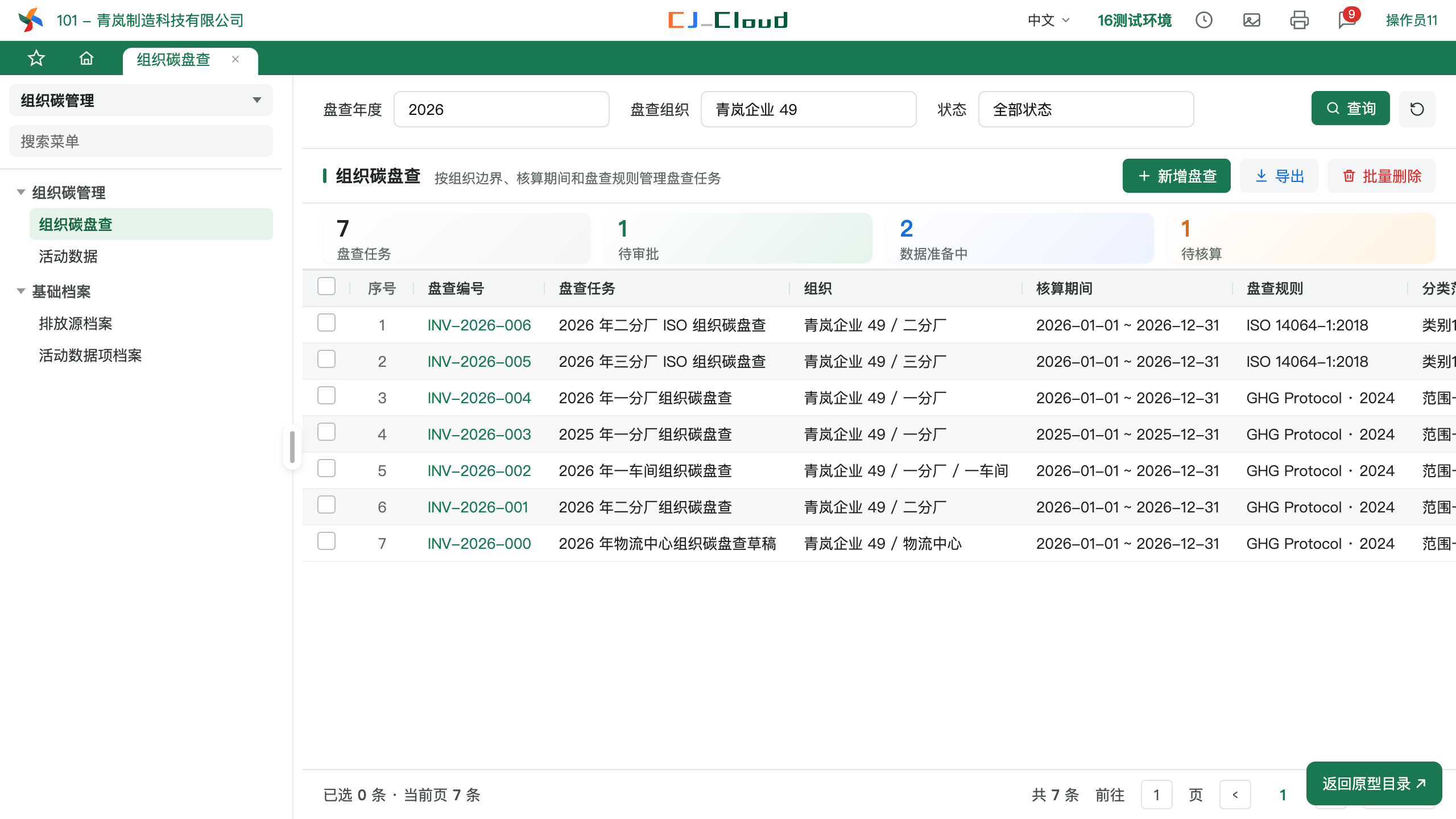Go to the home icon

86,59
